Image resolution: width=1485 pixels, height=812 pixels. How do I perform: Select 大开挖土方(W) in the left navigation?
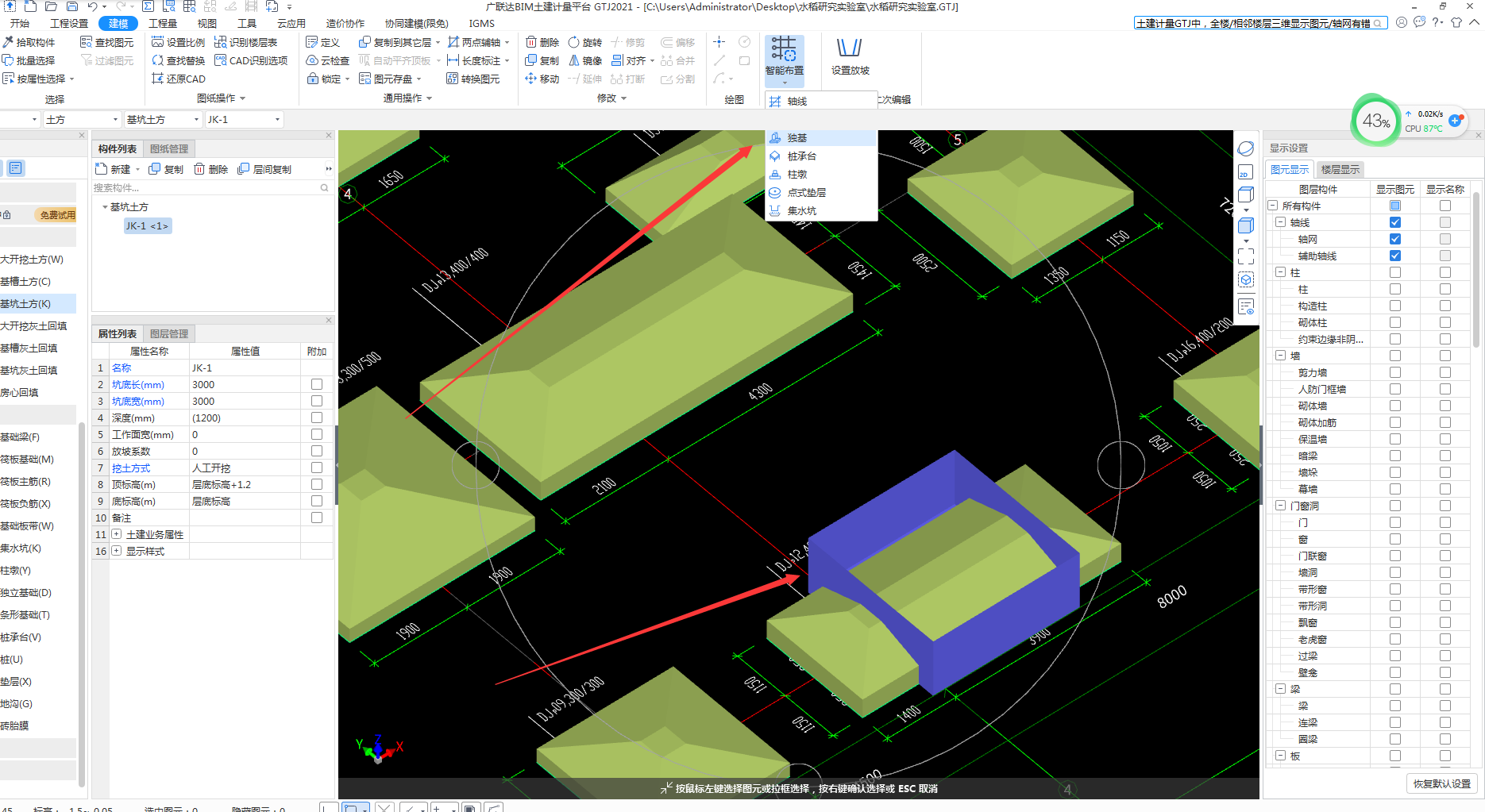point(32,260)
